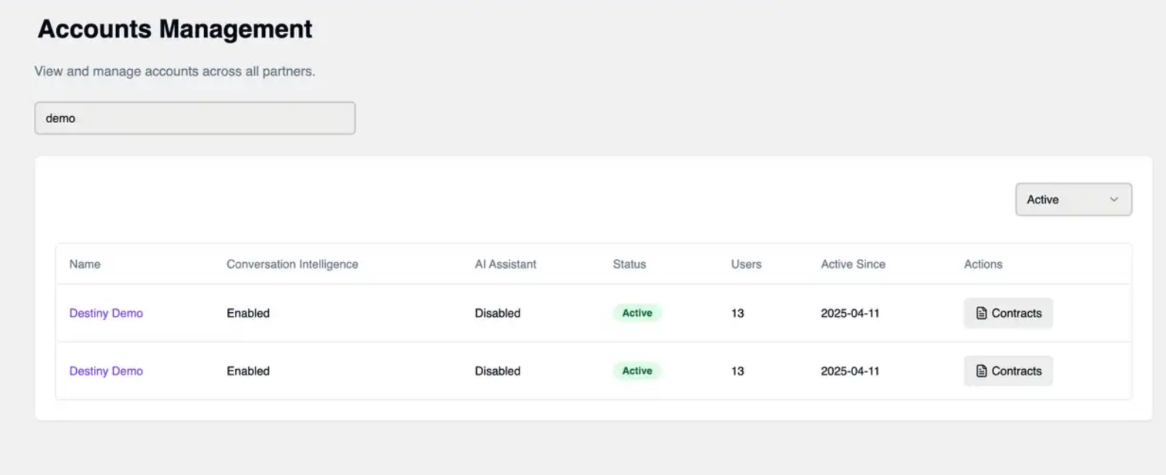Click the document icon in second row's Contracts button
Viewport: 1166px width, 475px height.
(982, 371)
